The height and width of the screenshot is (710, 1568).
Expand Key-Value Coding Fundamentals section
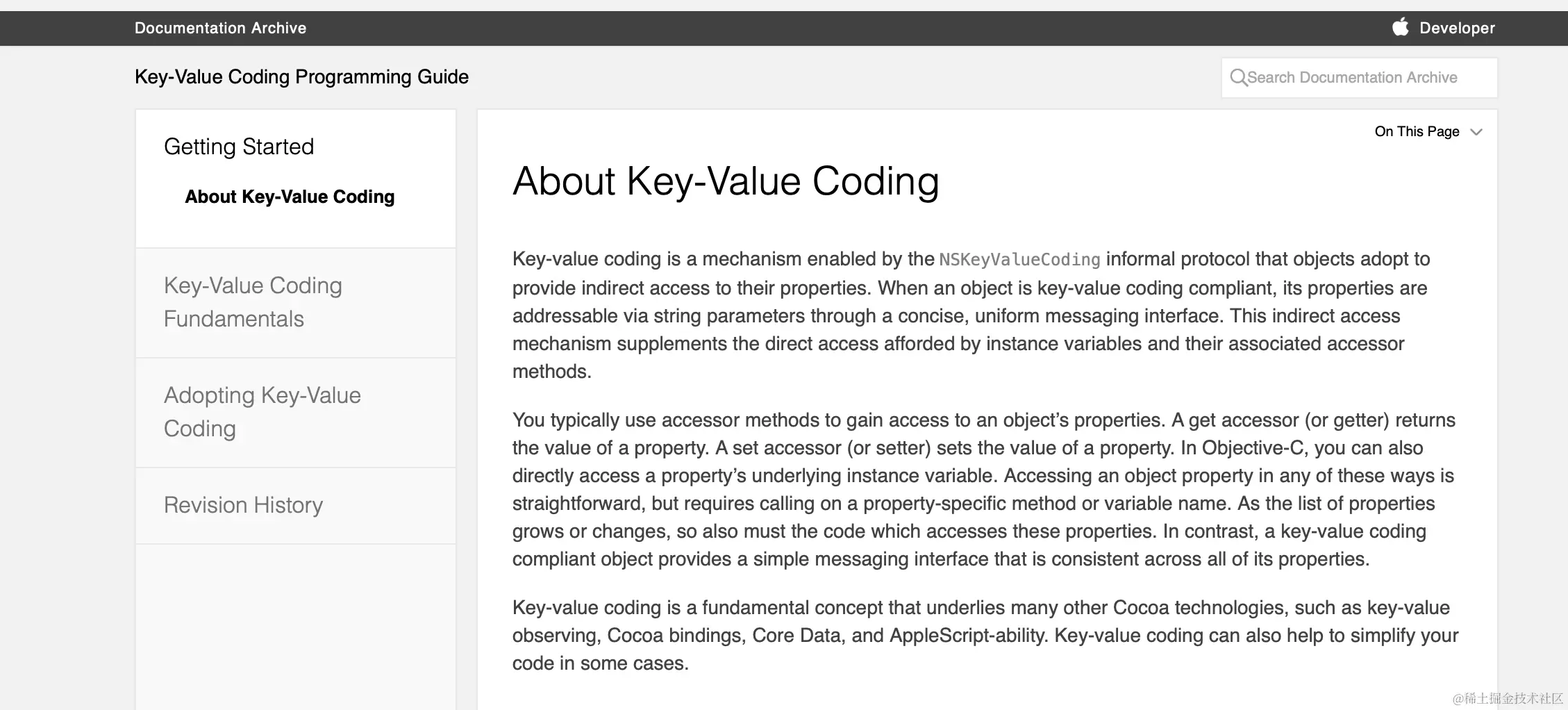pyautogui.click(x=296, y=302)
